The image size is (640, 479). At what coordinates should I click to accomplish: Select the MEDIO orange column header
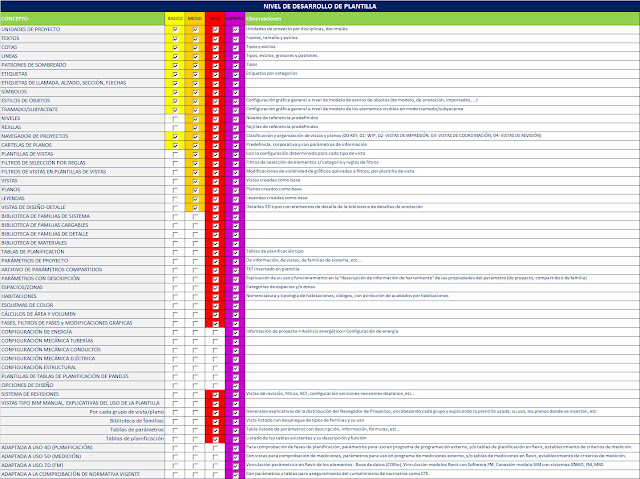pyautogui.click(x=195, y=19)
